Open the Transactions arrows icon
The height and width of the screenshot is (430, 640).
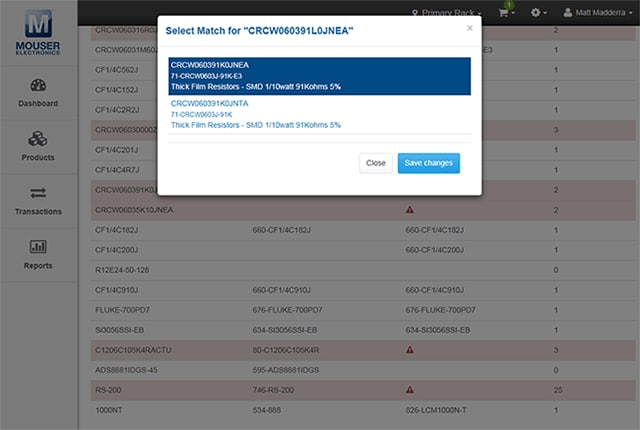click(x=38, y=193)
